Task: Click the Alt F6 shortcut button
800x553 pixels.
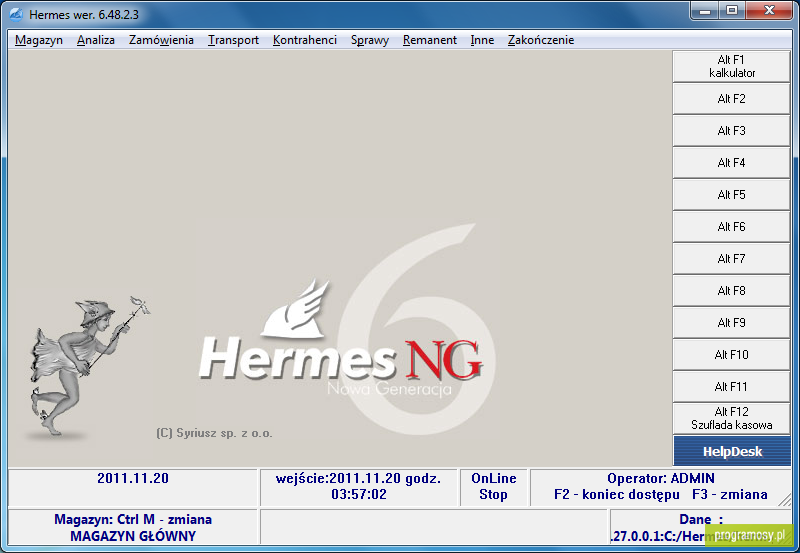Action: tap(731, 227)
